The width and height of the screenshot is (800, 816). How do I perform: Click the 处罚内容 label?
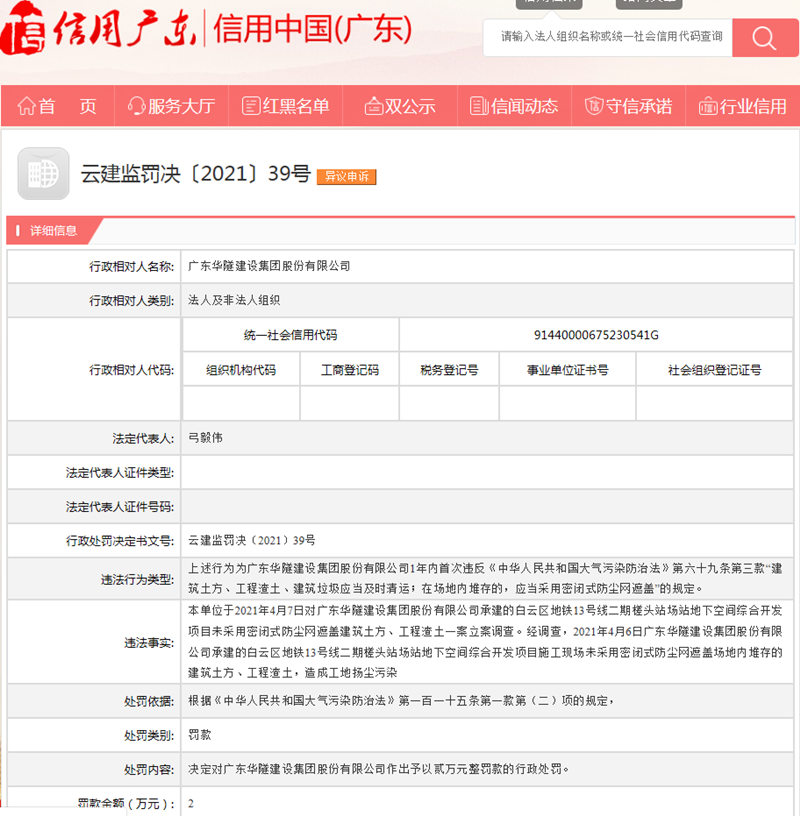(x=149, y=769)
